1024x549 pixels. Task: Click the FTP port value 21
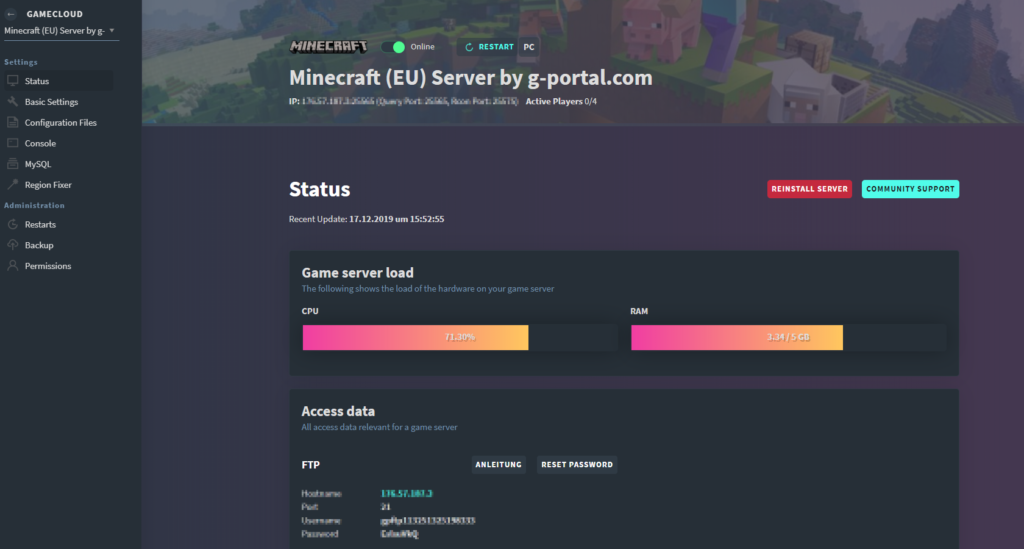[385, 507]
